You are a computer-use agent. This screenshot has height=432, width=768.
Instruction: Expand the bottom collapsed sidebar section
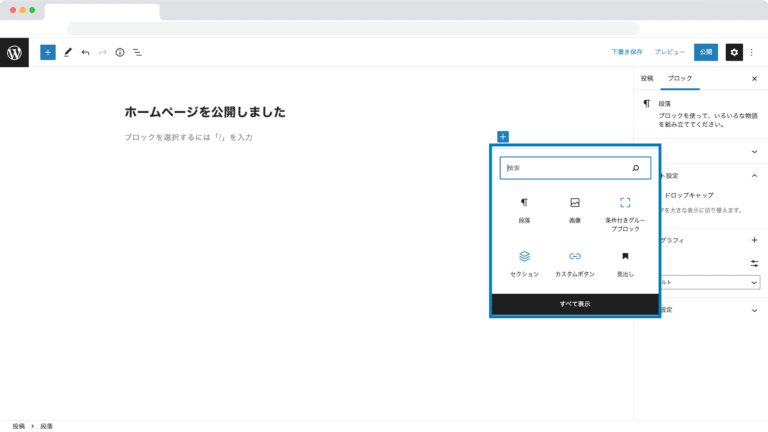pos(754,310)
